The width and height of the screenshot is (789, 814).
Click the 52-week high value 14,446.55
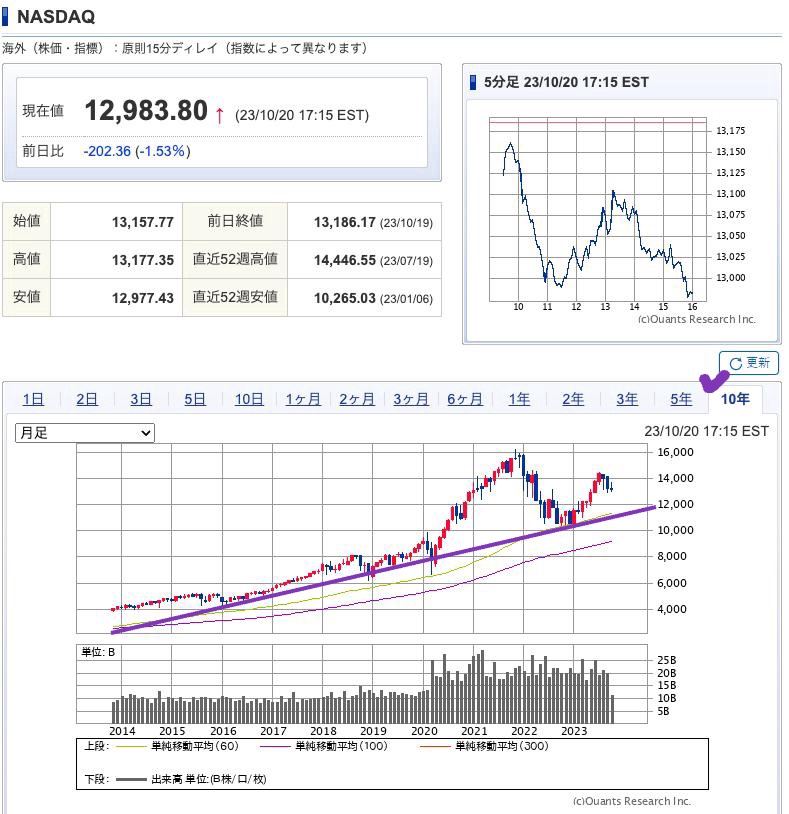pyautogui.click(x=345, y=260)
